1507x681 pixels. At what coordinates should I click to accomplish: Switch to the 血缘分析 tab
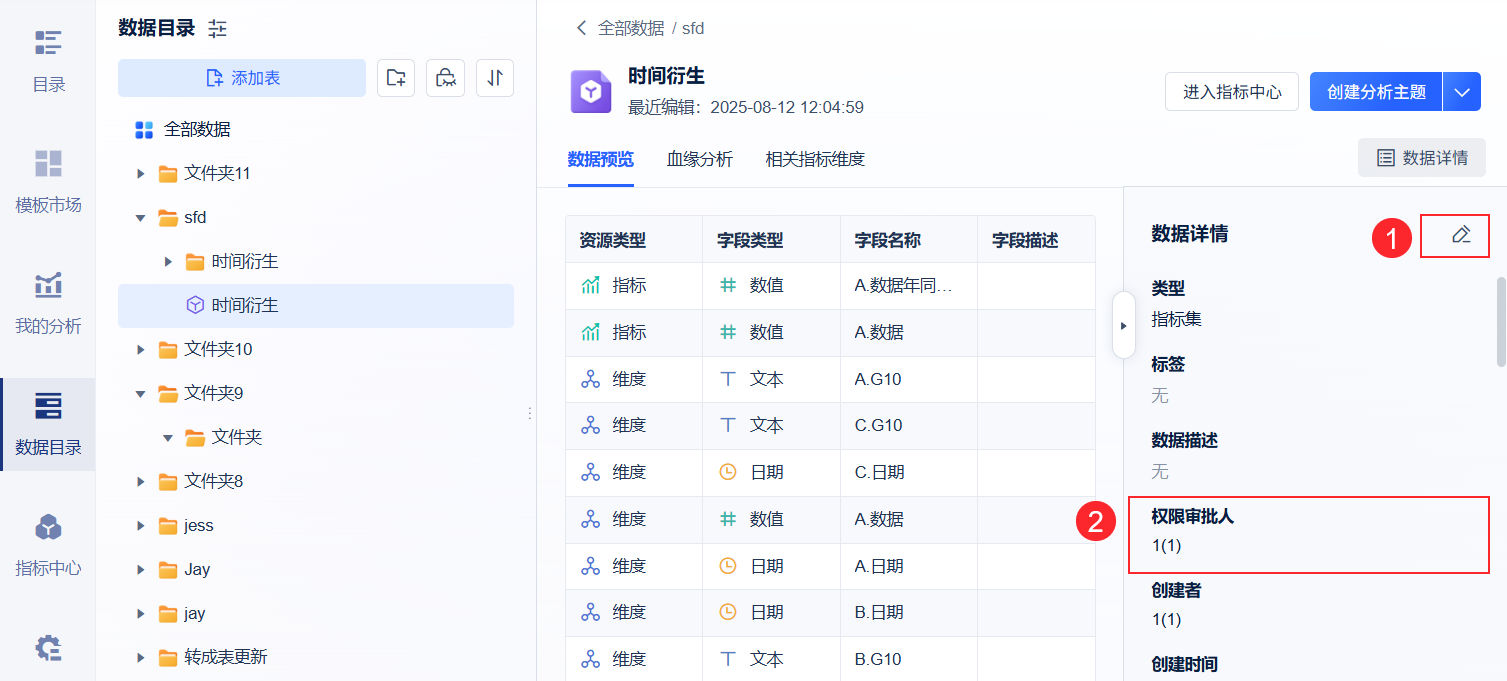click(x=699, y=159)
